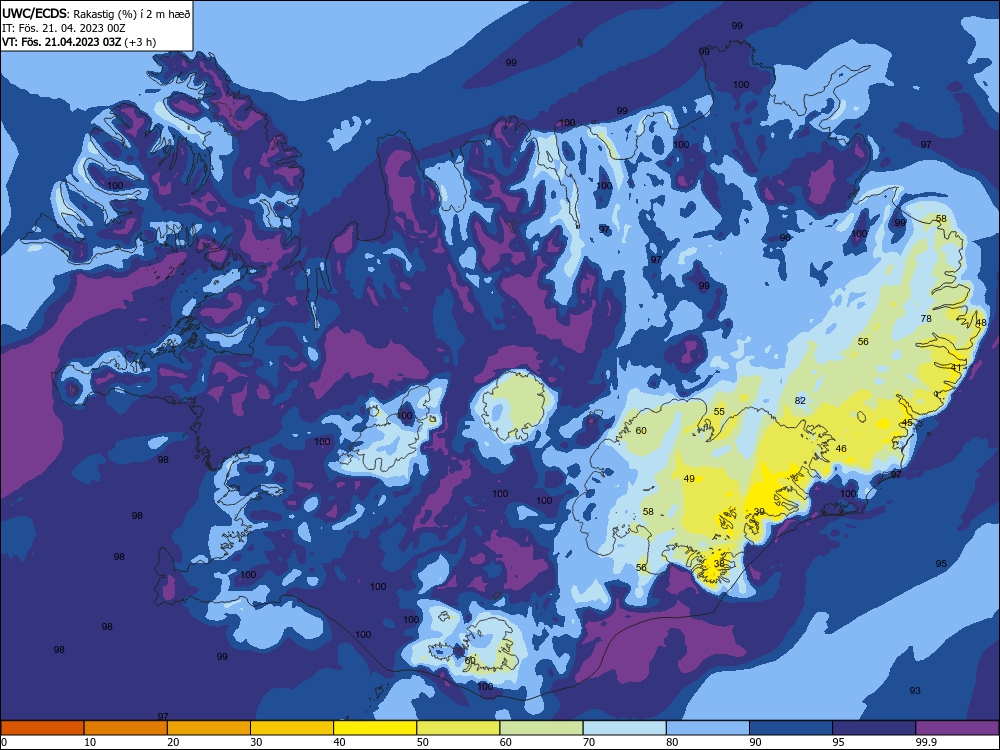Click the legend tick label '30'
This screenshot has width=1000, height=750.
(256, 742)
